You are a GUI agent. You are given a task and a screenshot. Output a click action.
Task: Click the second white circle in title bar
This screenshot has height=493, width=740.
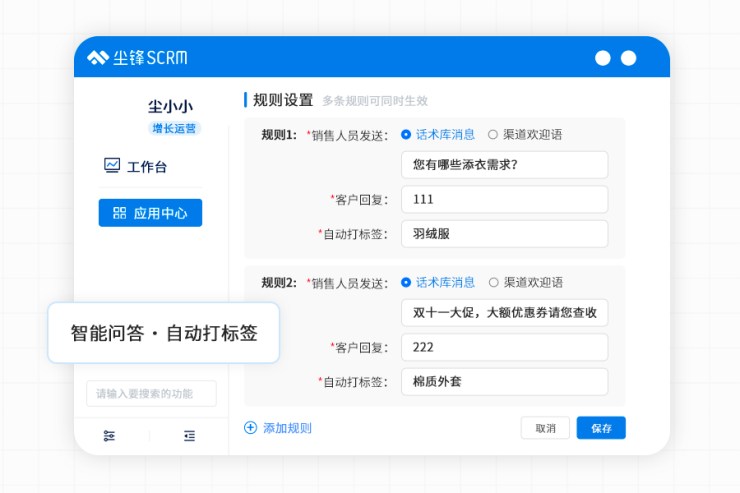(629, 58)
